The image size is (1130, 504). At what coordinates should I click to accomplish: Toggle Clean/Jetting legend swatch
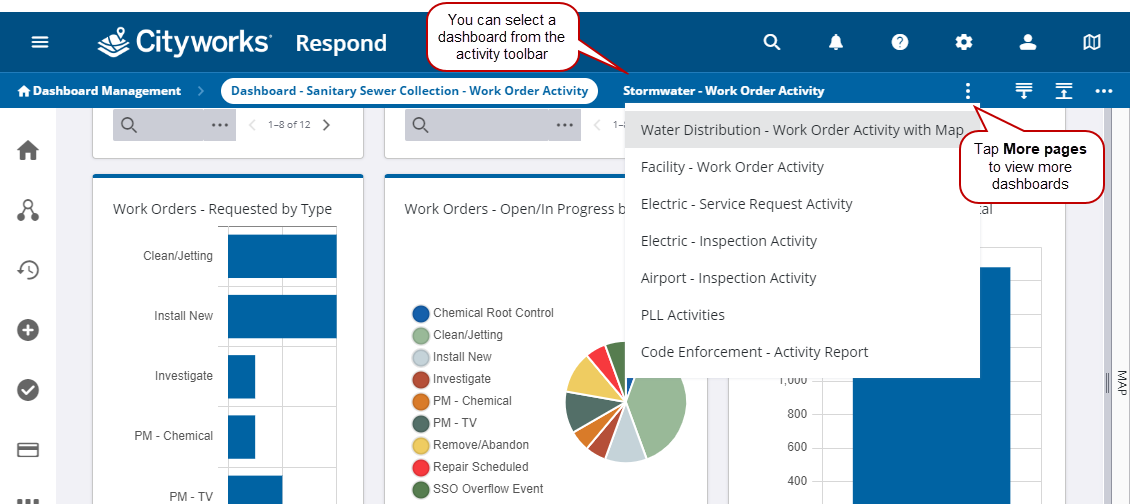(x=421, y=335)
